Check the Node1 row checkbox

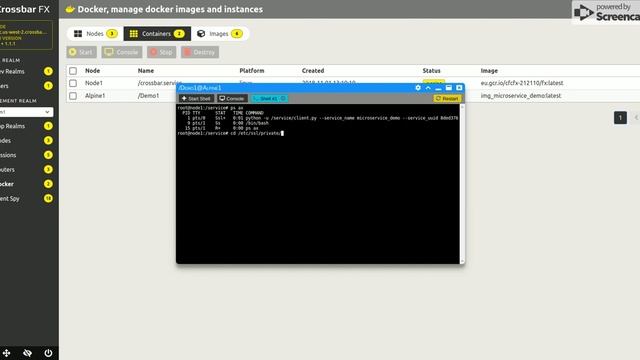(x=73, y=83)
